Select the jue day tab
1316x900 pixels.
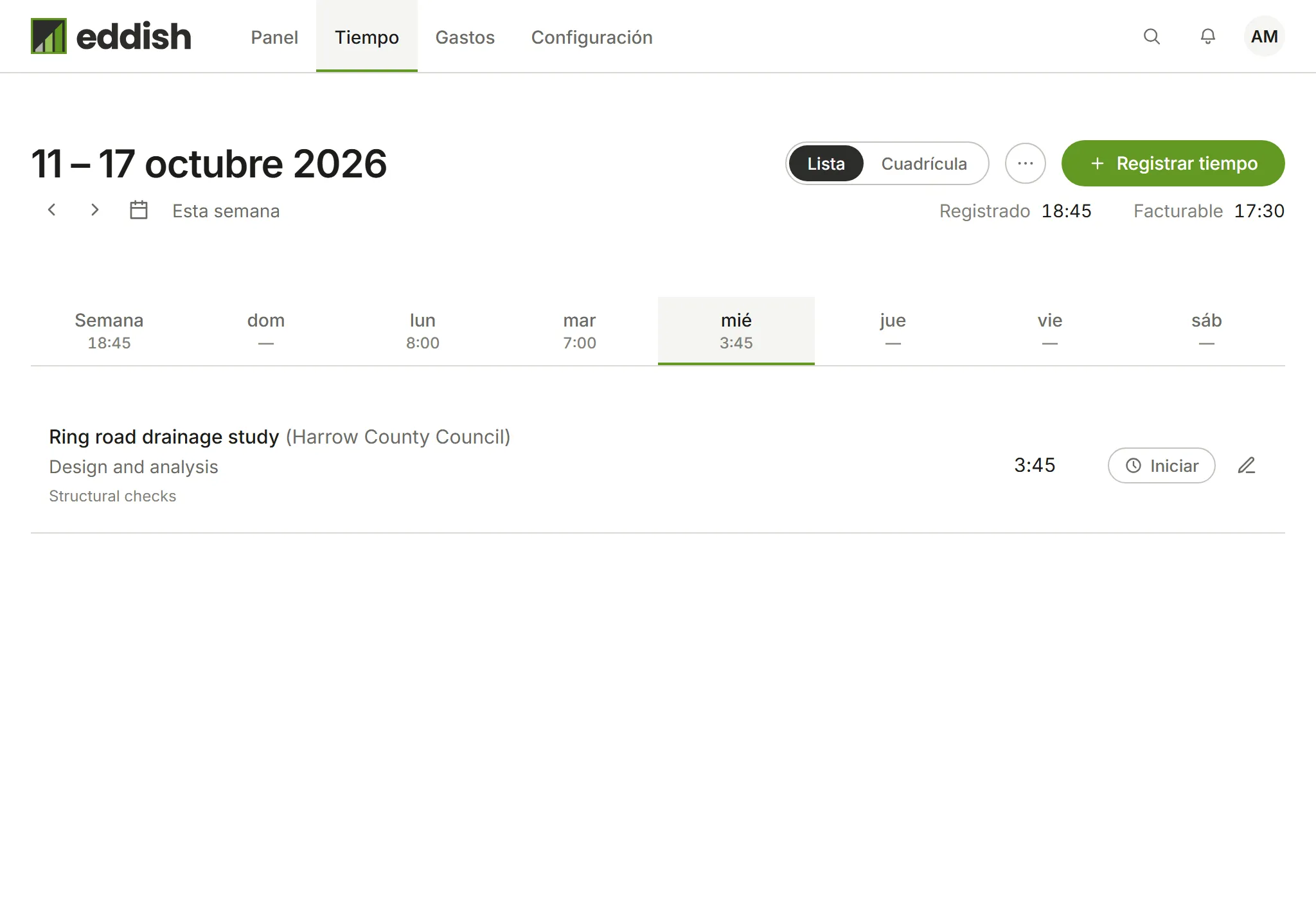coord(893,330)
